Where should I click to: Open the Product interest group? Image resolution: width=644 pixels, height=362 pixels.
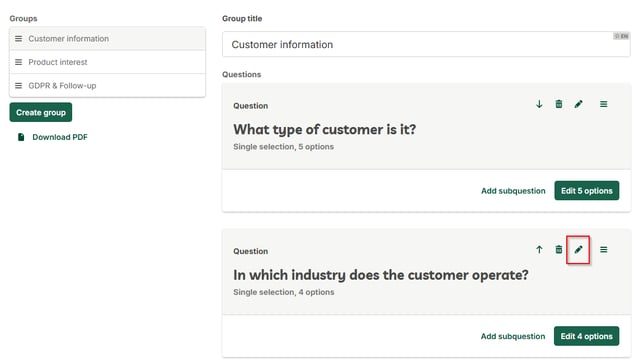pyautogui.click(x=107, y=62)
